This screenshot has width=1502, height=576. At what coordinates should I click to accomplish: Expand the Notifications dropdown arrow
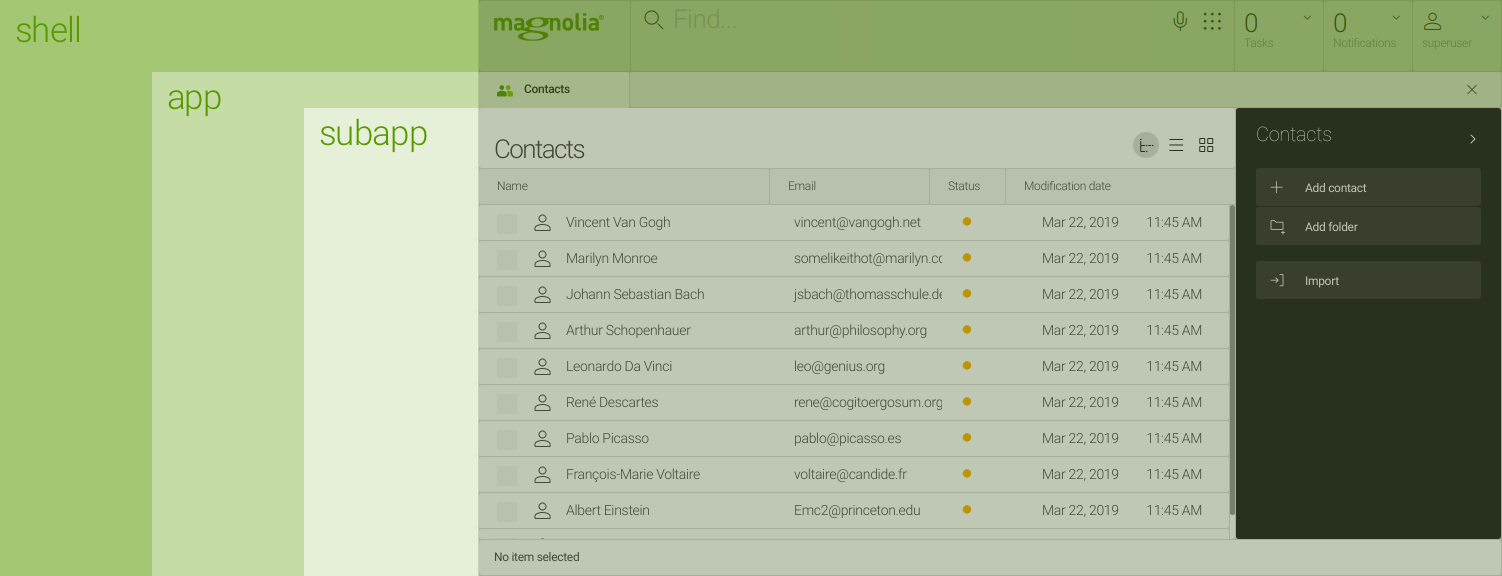pos(1396,18)
